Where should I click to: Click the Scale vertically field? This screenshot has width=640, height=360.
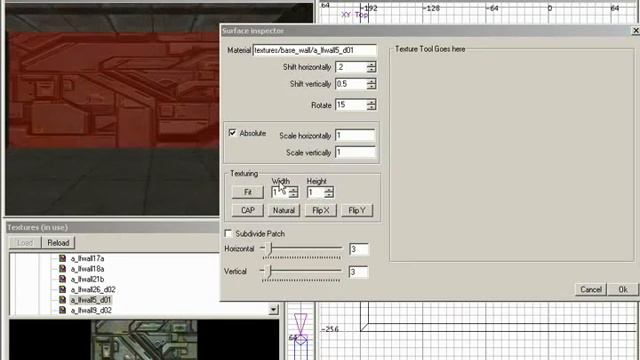(355, 153)
